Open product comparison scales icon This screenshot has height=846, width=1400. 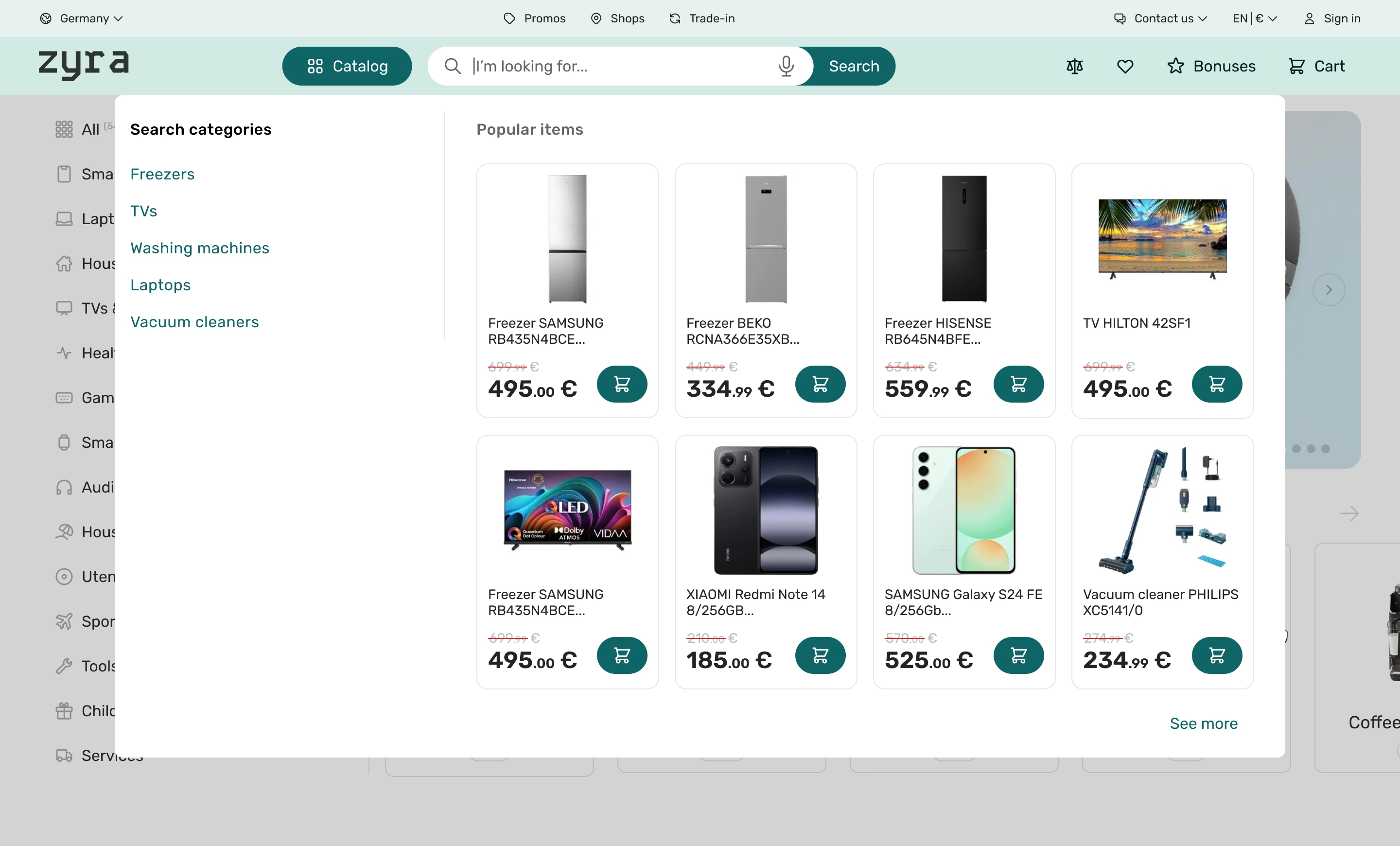point(1074,67)
